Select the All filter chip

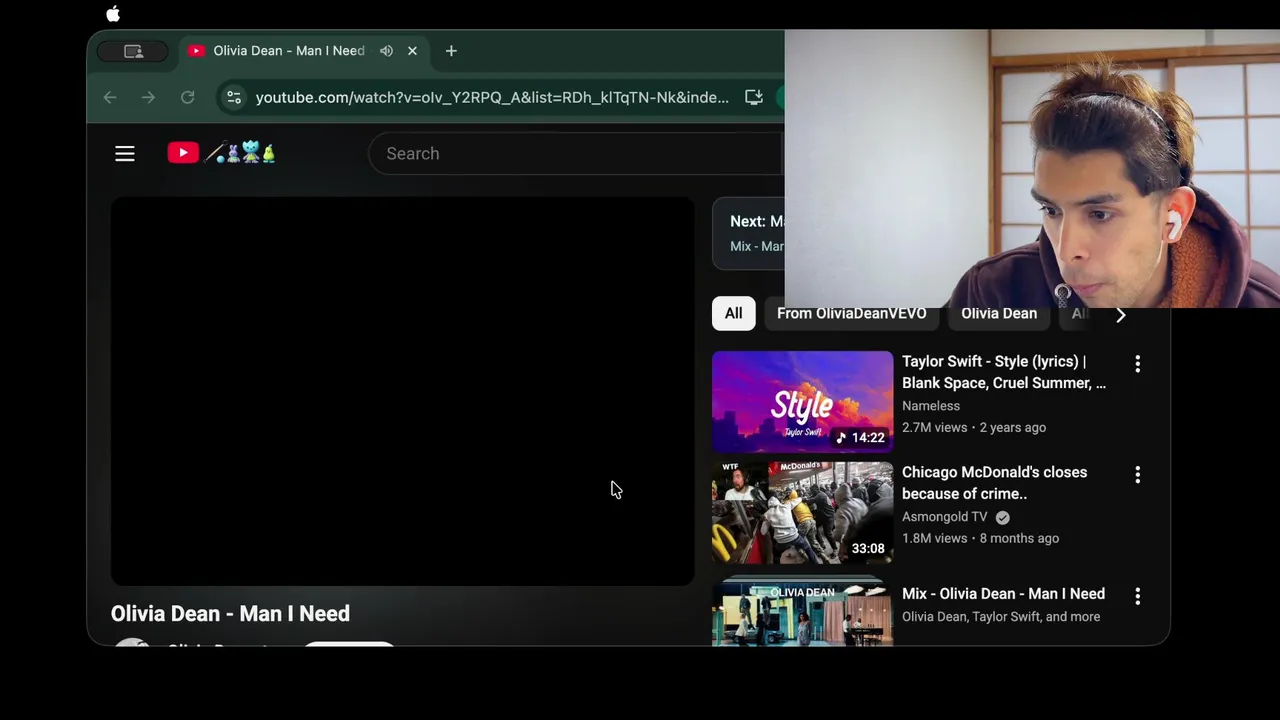click(733, 313)
